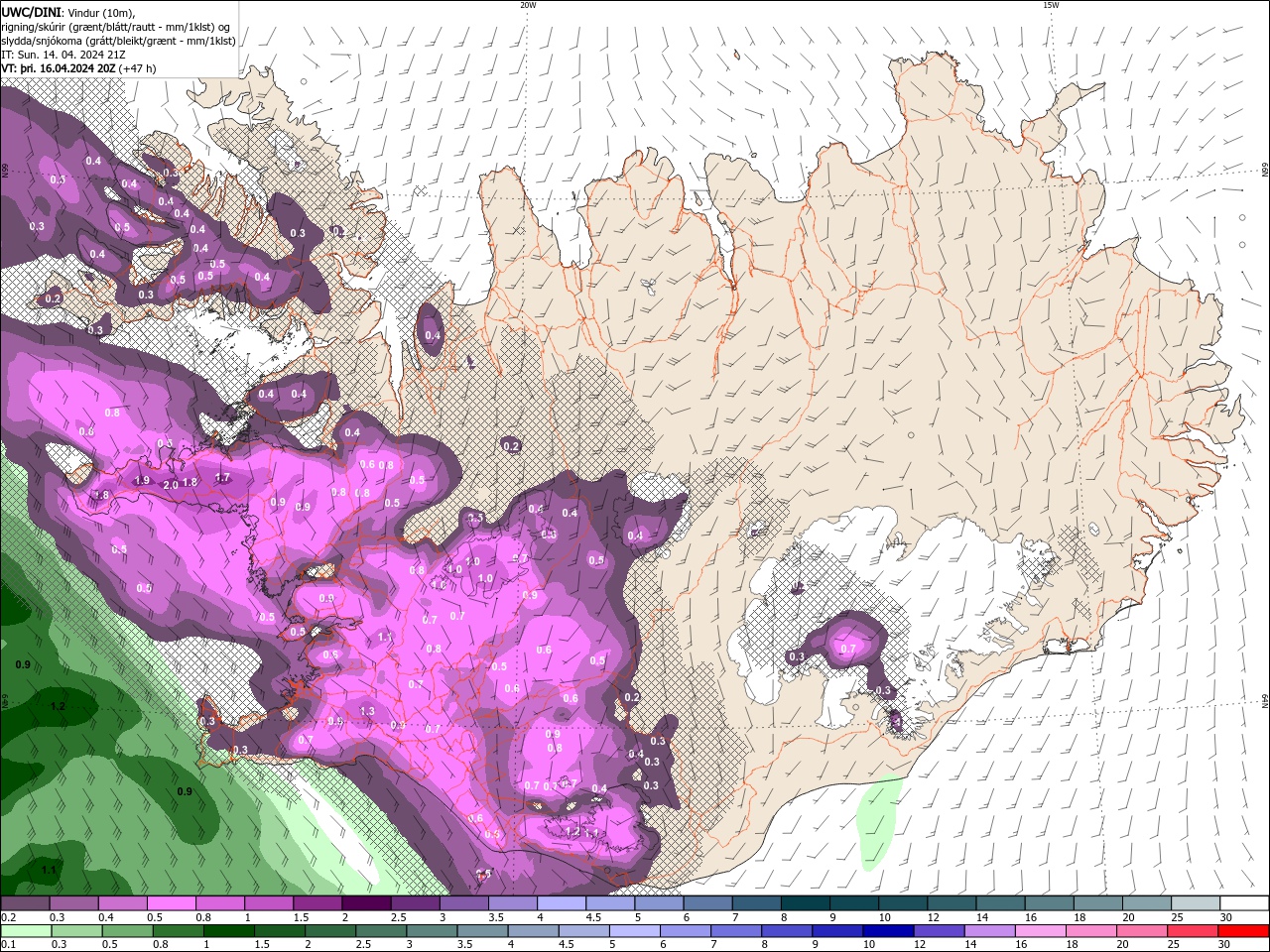1270x952 pixels.
Task: Click the "UWC/DINI" title text
Action: [31, 12]
